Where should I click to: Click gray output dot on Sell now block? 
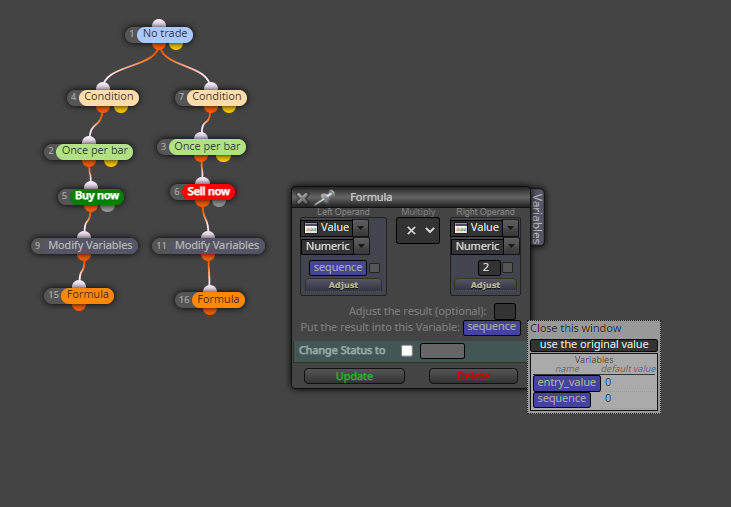(219, 203)
